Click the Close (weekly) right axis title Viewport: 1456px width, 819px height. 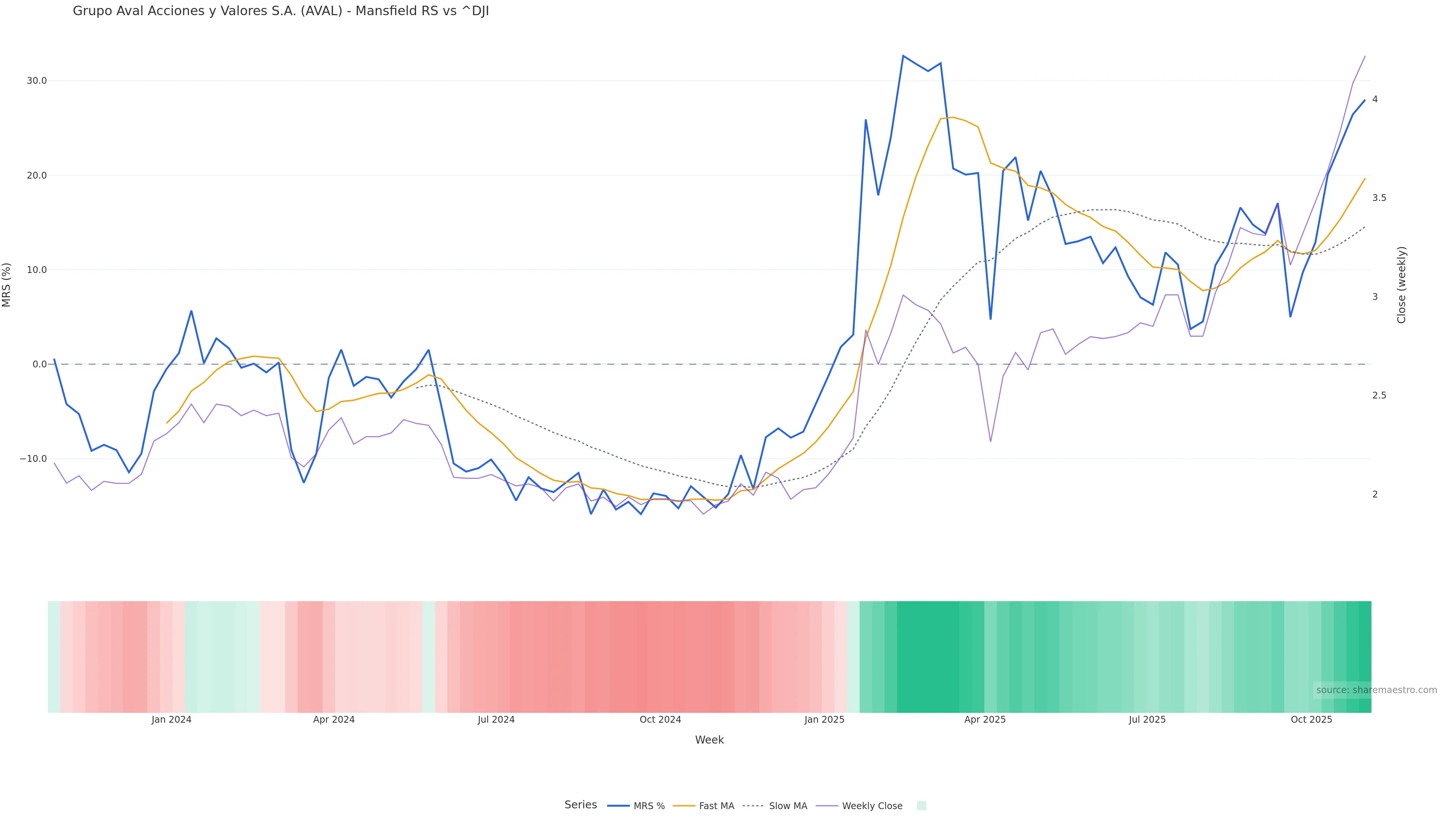click(x=1401, y=284)
